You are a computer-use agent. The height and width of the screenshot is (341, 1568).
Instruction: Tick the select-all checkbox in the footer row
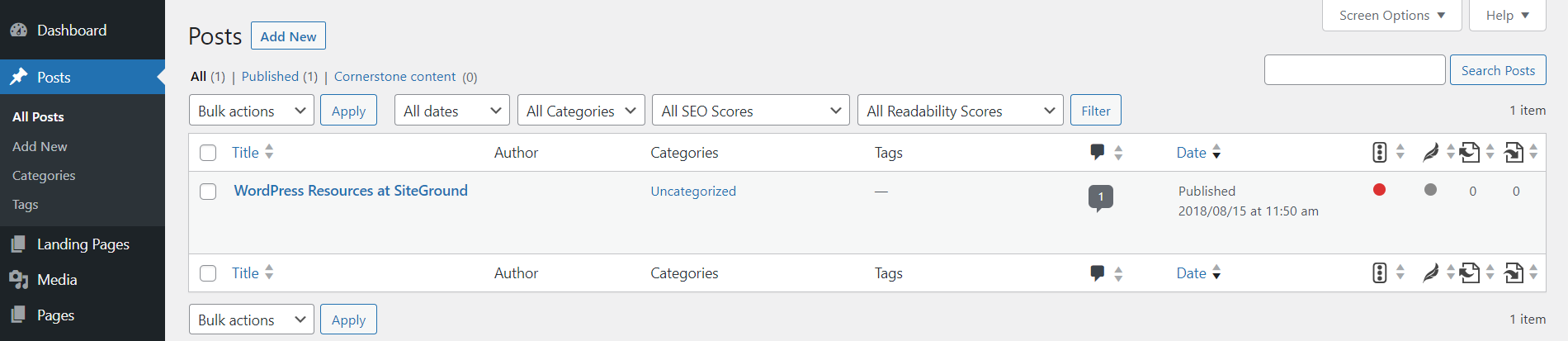coord(208,273)
